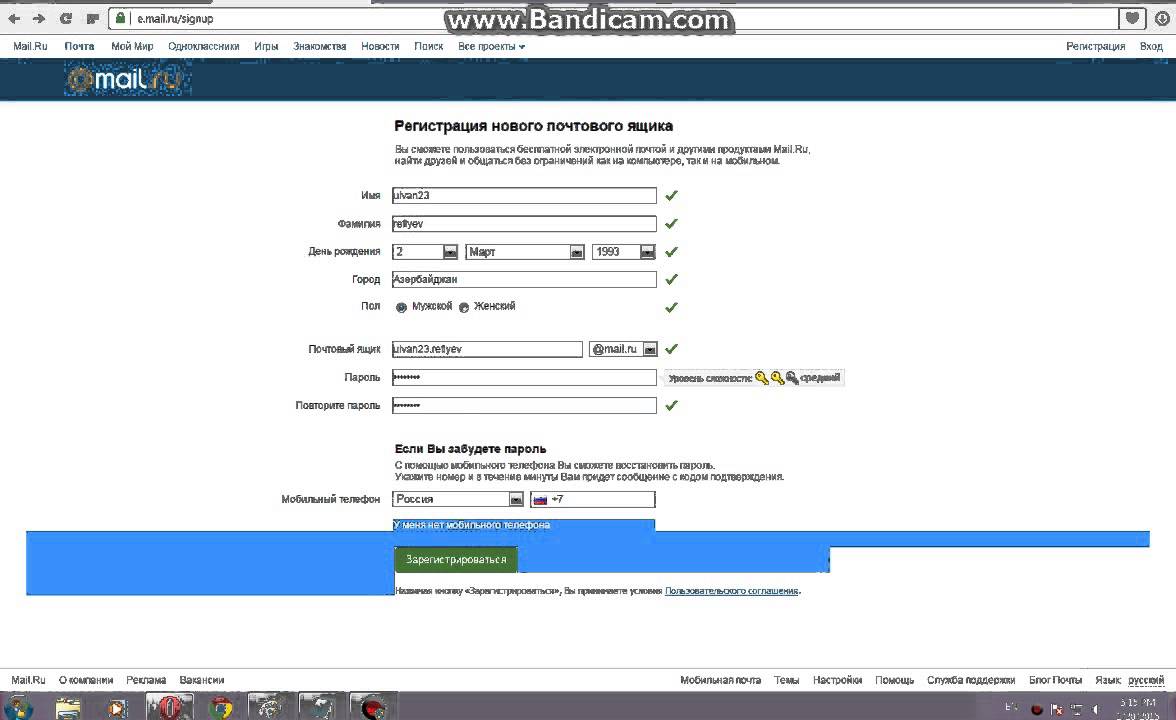1176x720 pixels.
Task: Reload the page with the refresh icon
Action: click(x=66, y=19)
